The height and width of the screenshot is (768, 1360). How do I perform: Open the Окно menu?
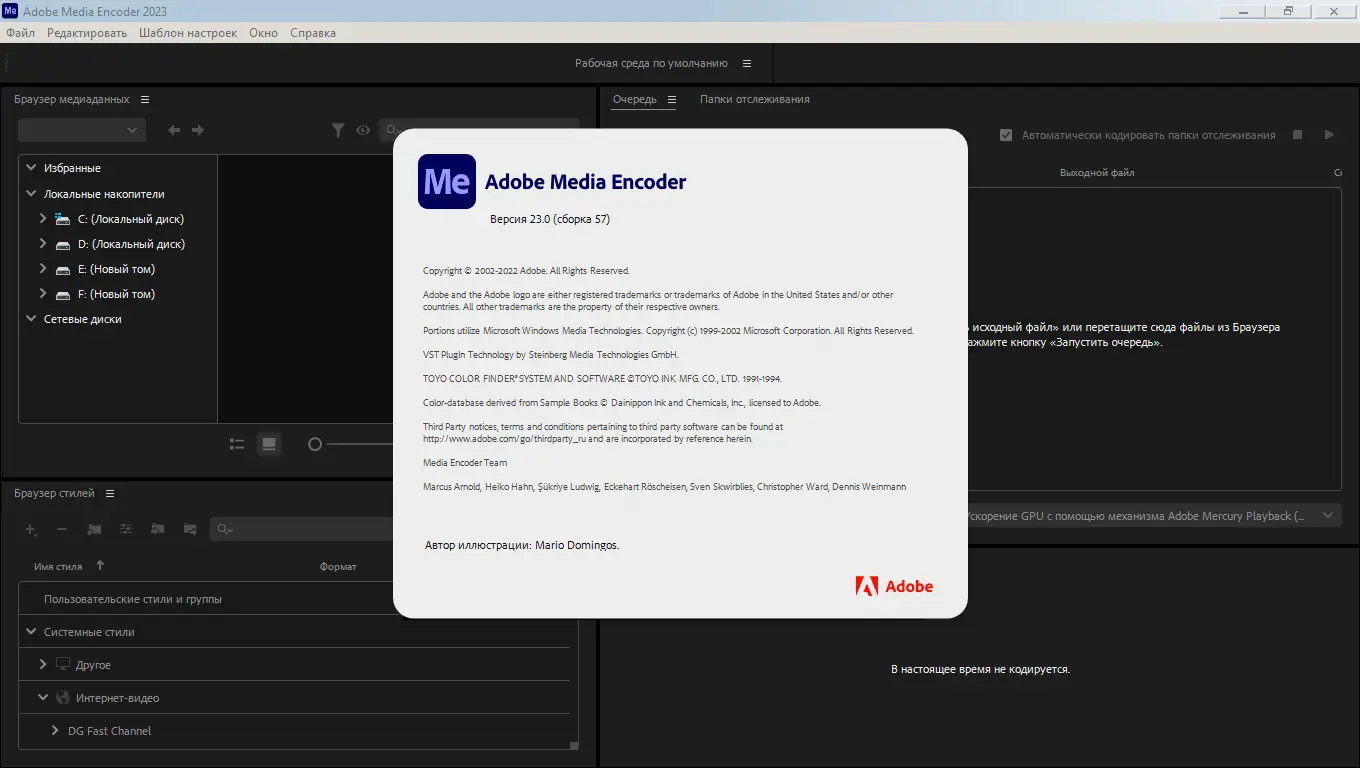pos(264,33)
